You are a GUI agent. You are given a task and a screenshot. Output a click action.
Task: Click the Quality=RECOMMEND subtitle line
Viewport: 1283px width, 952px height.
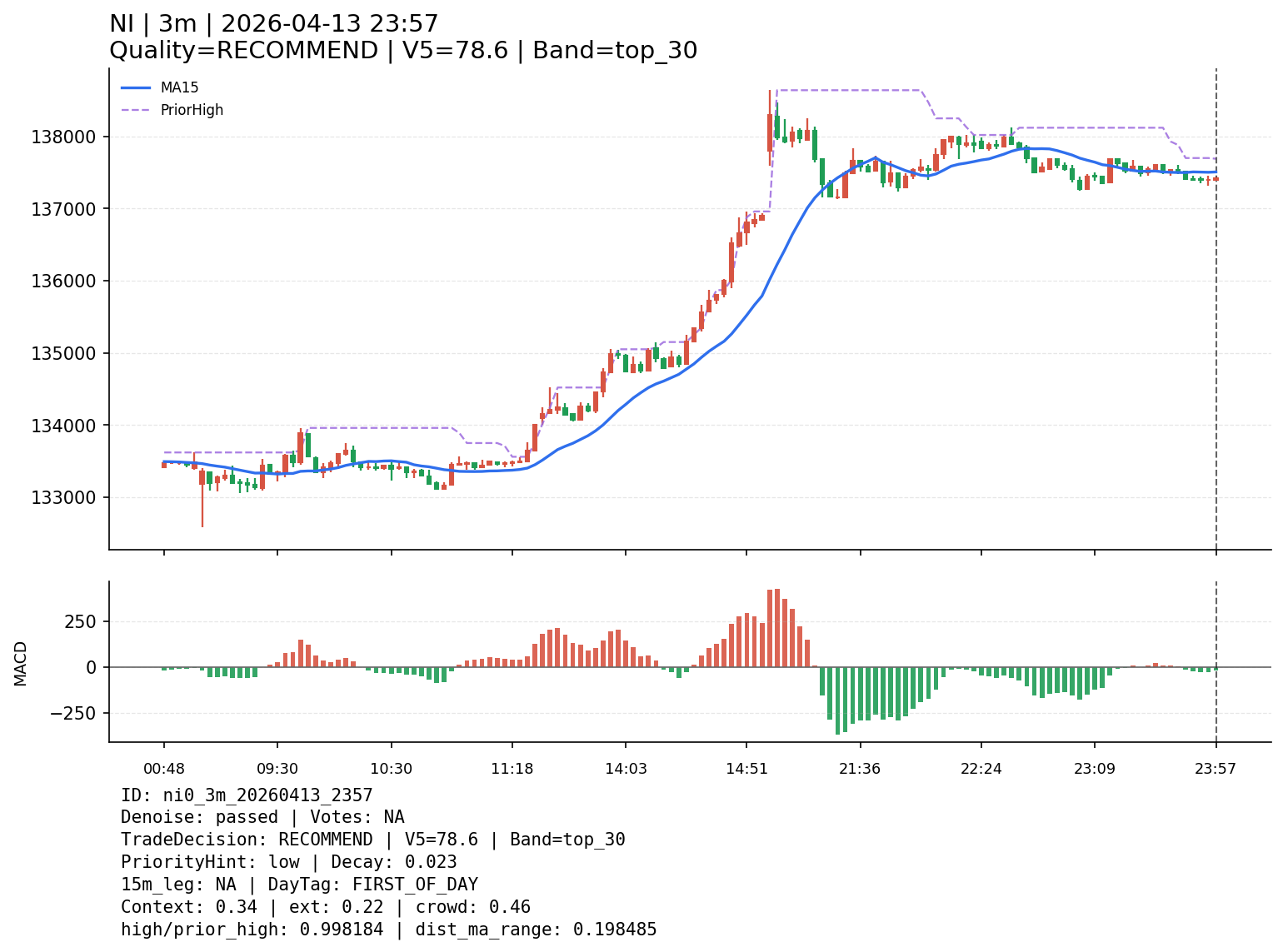[403, 51]
